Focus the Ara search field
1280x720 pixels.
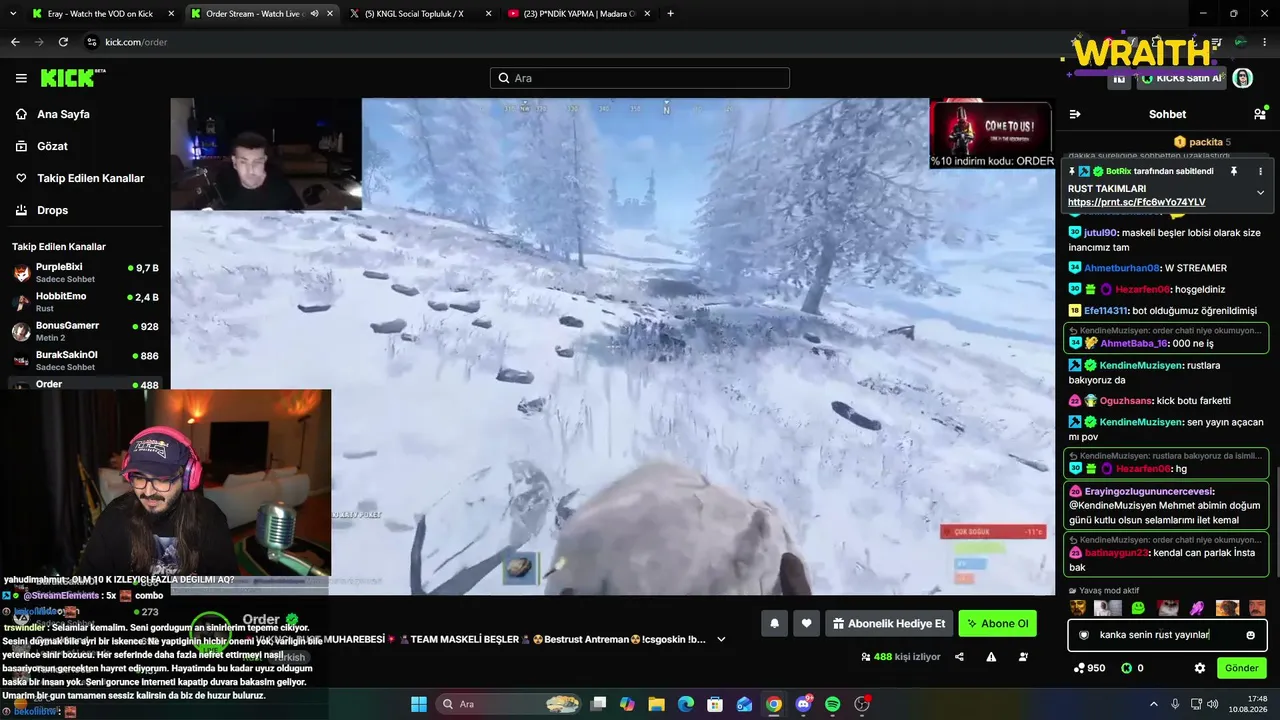coord(640,78)
